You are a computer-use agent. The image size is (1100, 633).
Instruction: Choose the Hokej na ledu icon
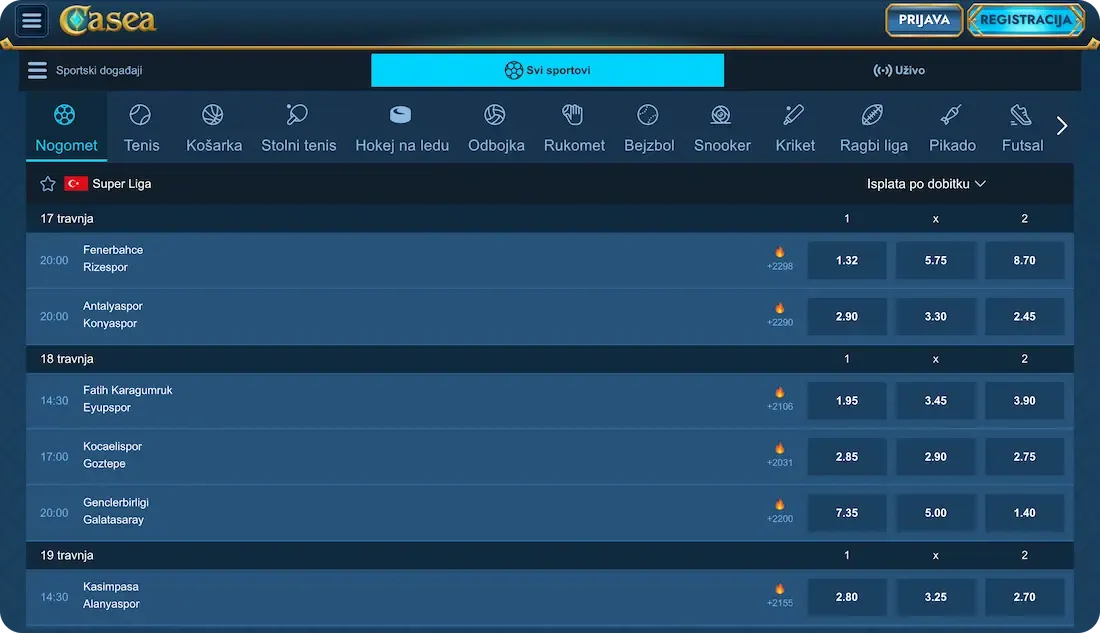point(401,115)
